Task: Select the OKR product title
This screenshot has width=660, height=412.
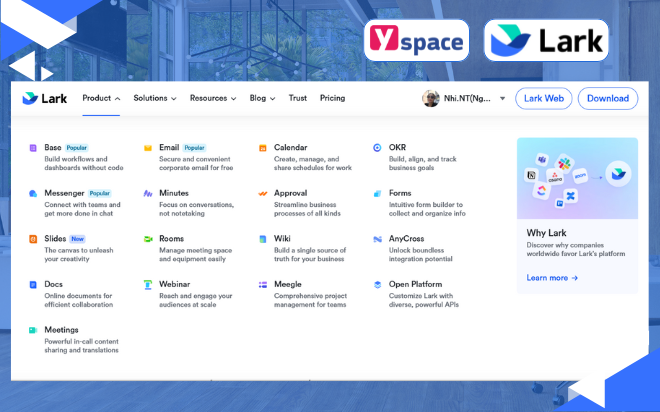Action: click(397, 147)
